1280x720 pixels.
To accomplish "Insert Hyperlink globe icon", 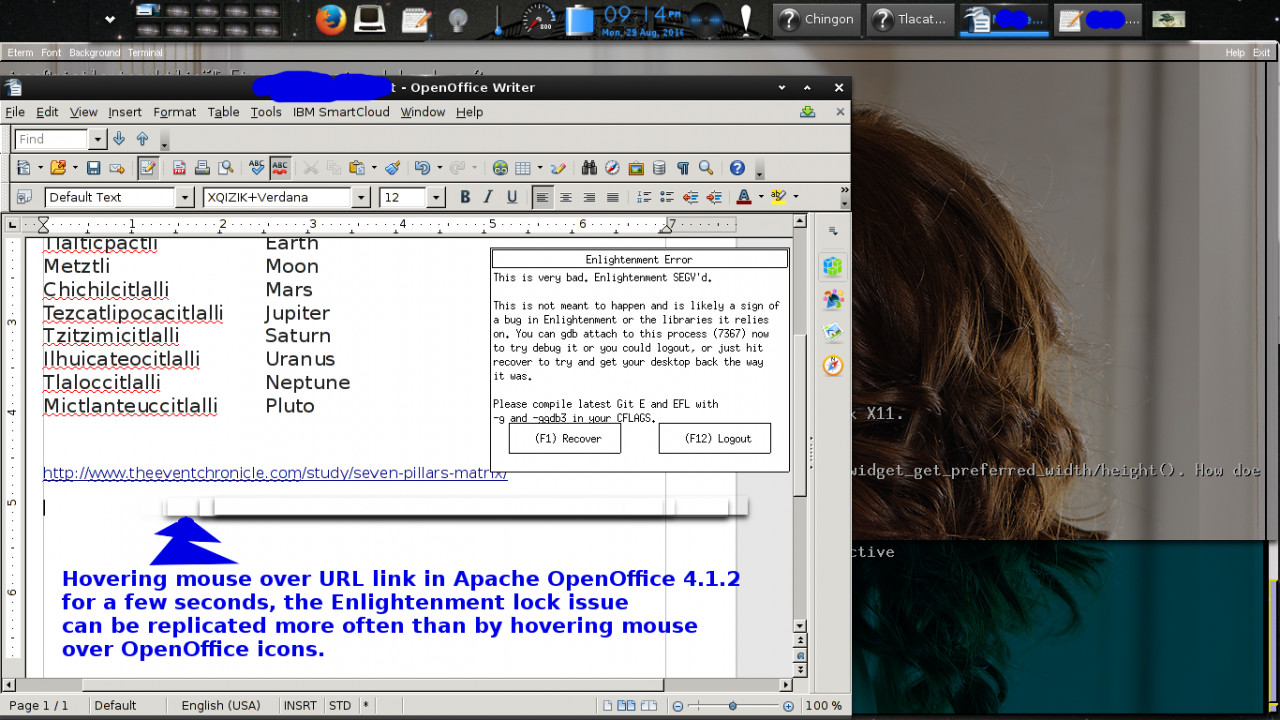I will 500,168.
